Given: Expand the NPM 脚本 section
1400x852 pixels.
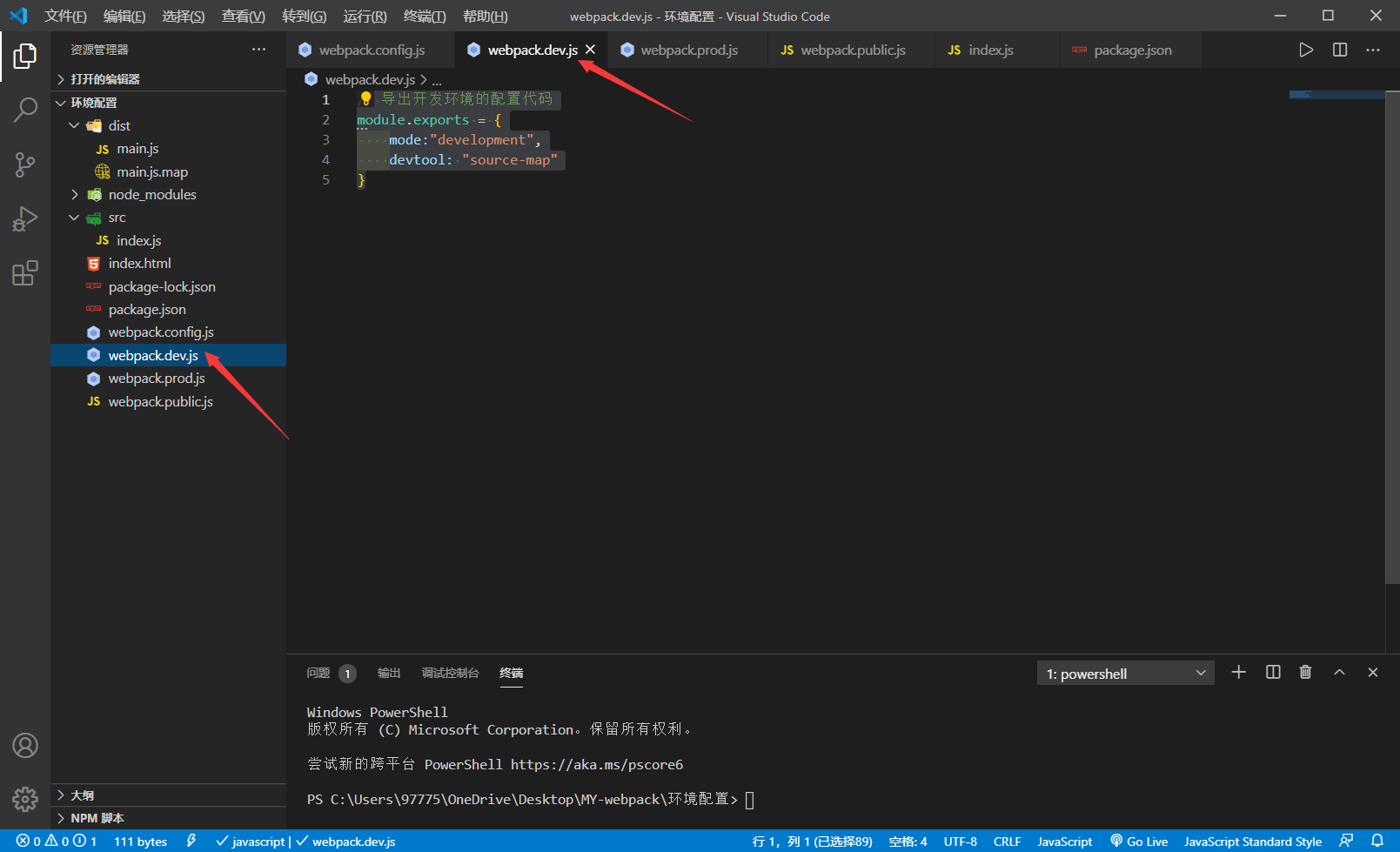Looking at the screenshot, I should point(169,818).
